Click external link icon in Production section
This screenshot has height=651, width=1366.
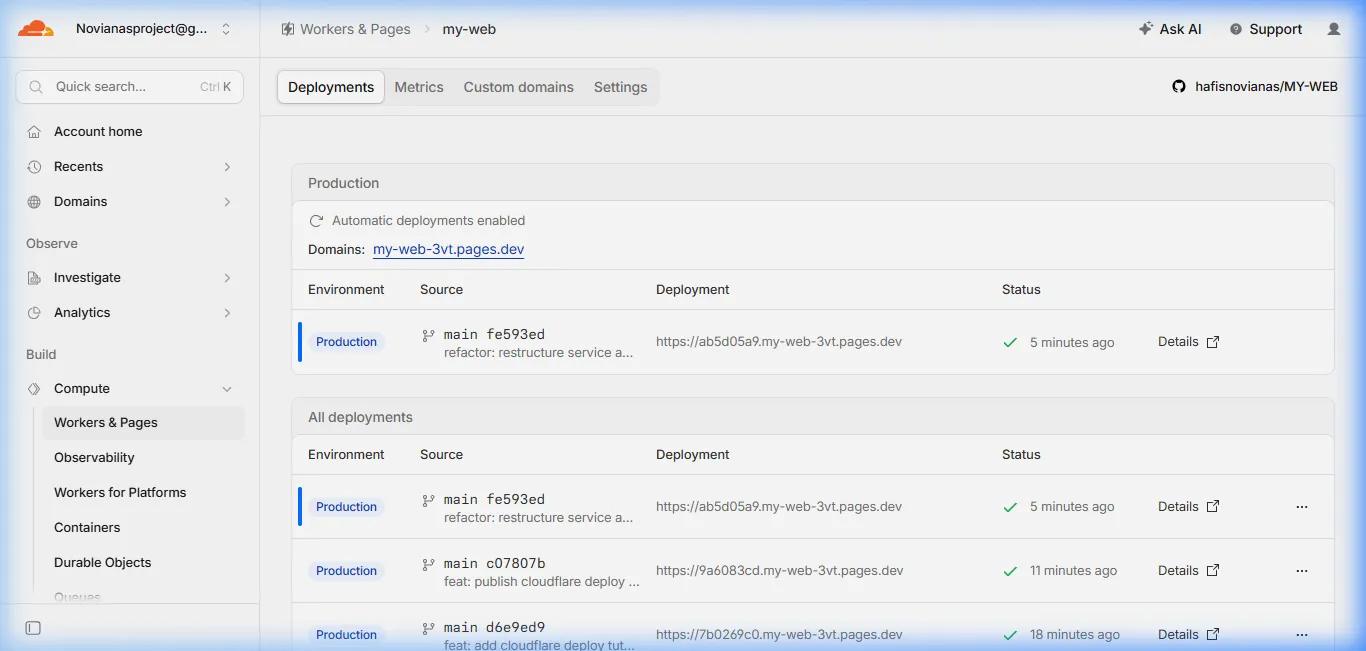(x=1213, y=342)
